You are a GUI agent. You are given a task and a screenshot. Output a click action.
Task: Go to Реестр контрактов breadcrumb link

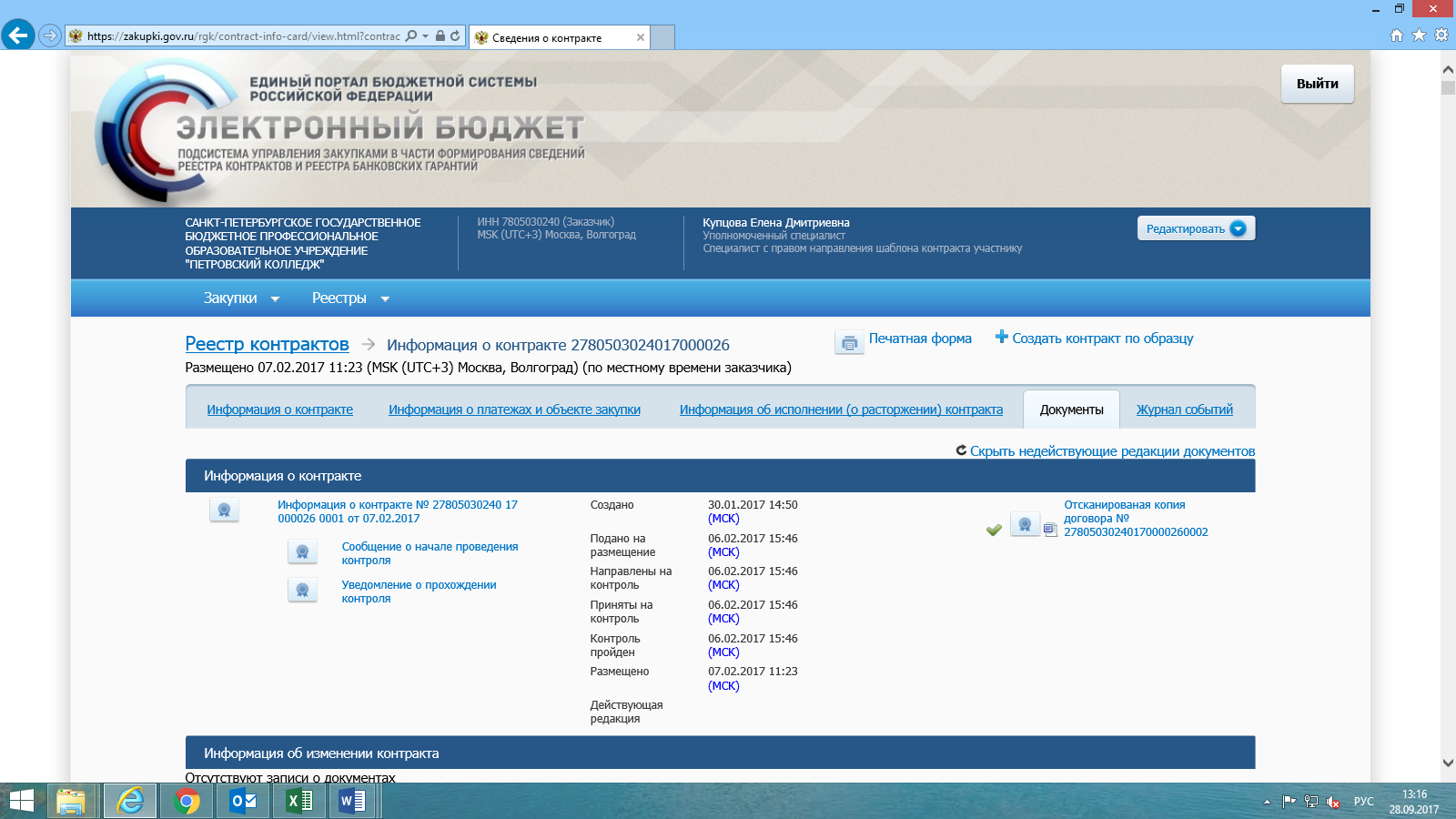click(267, 344)
